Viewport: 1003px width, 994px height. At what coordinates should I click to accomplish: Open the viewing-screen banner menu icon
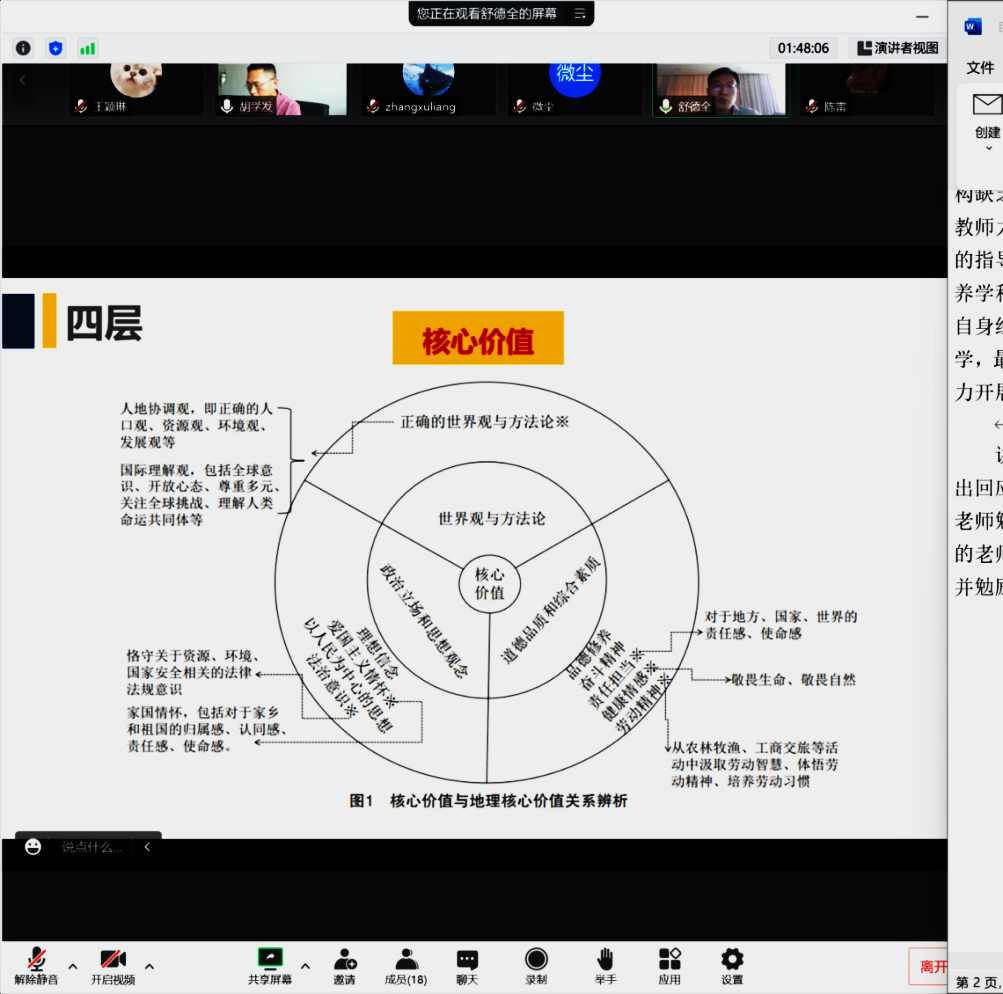[579, 14]
